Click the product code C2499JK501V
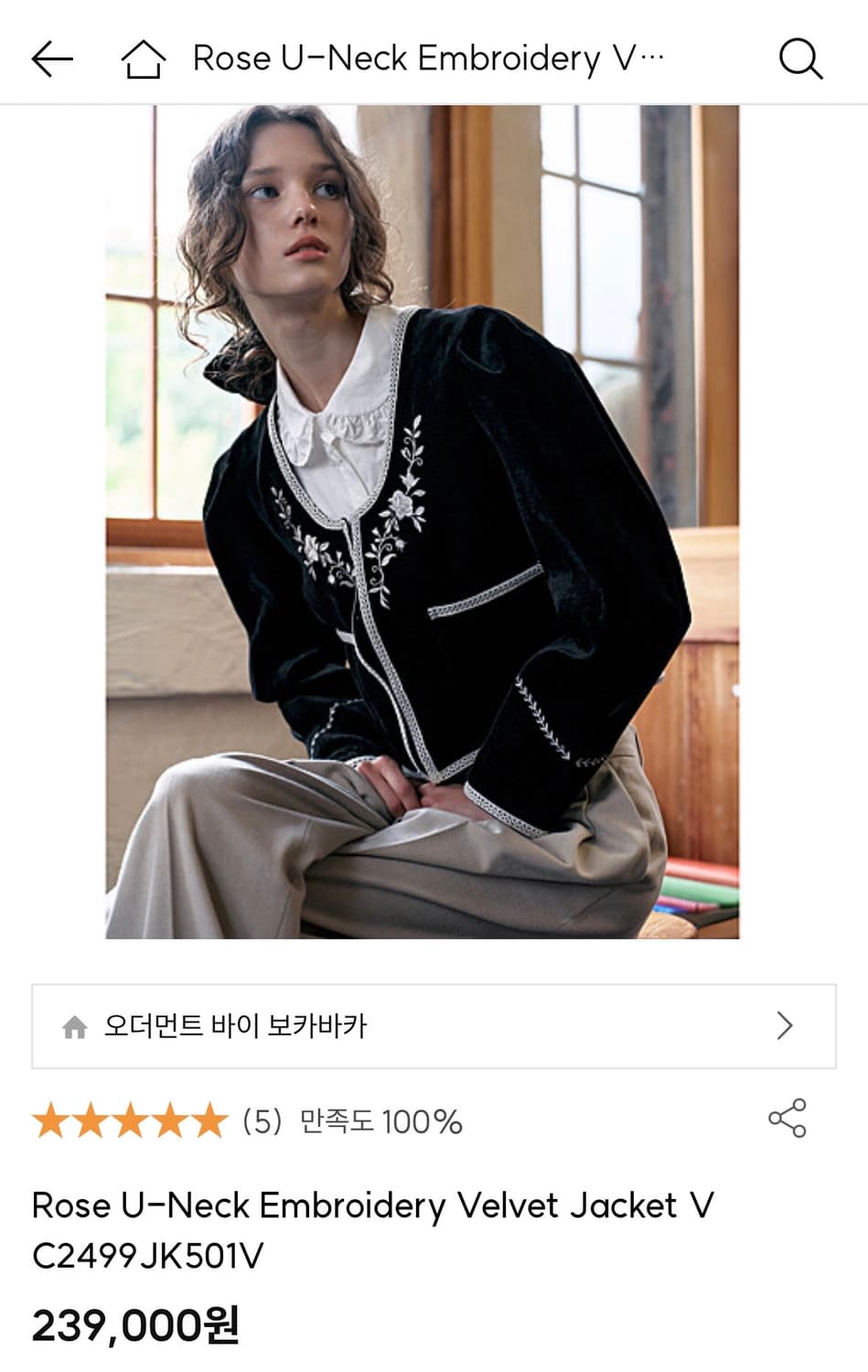The width and height of the screenshot is (868, 1372). pyautogui.click(x=147, y=1256)
